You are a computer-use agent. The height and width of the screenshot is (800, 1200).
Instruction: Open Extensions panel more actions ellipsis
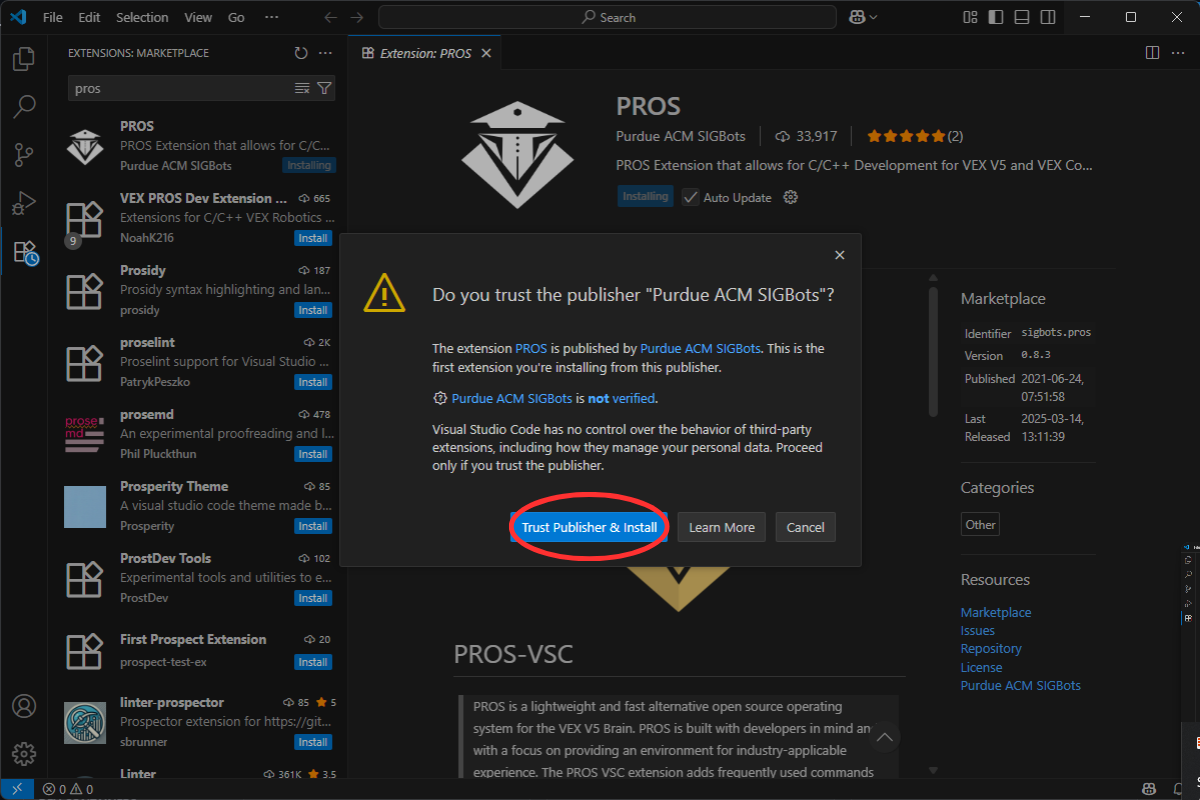pos(325,53)
